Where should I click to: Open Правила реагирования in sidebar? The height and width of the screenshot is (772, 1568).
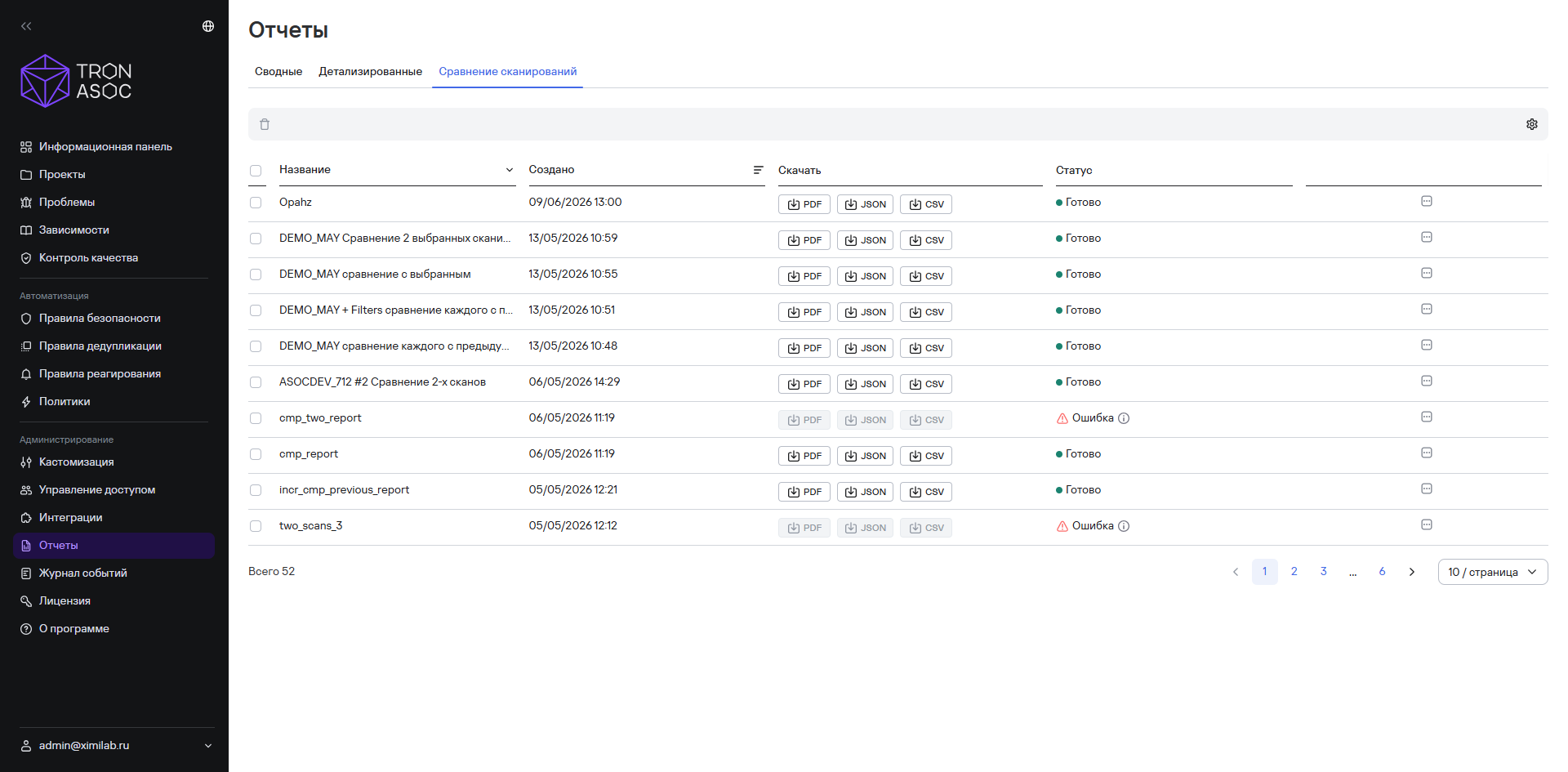[114, 374]
